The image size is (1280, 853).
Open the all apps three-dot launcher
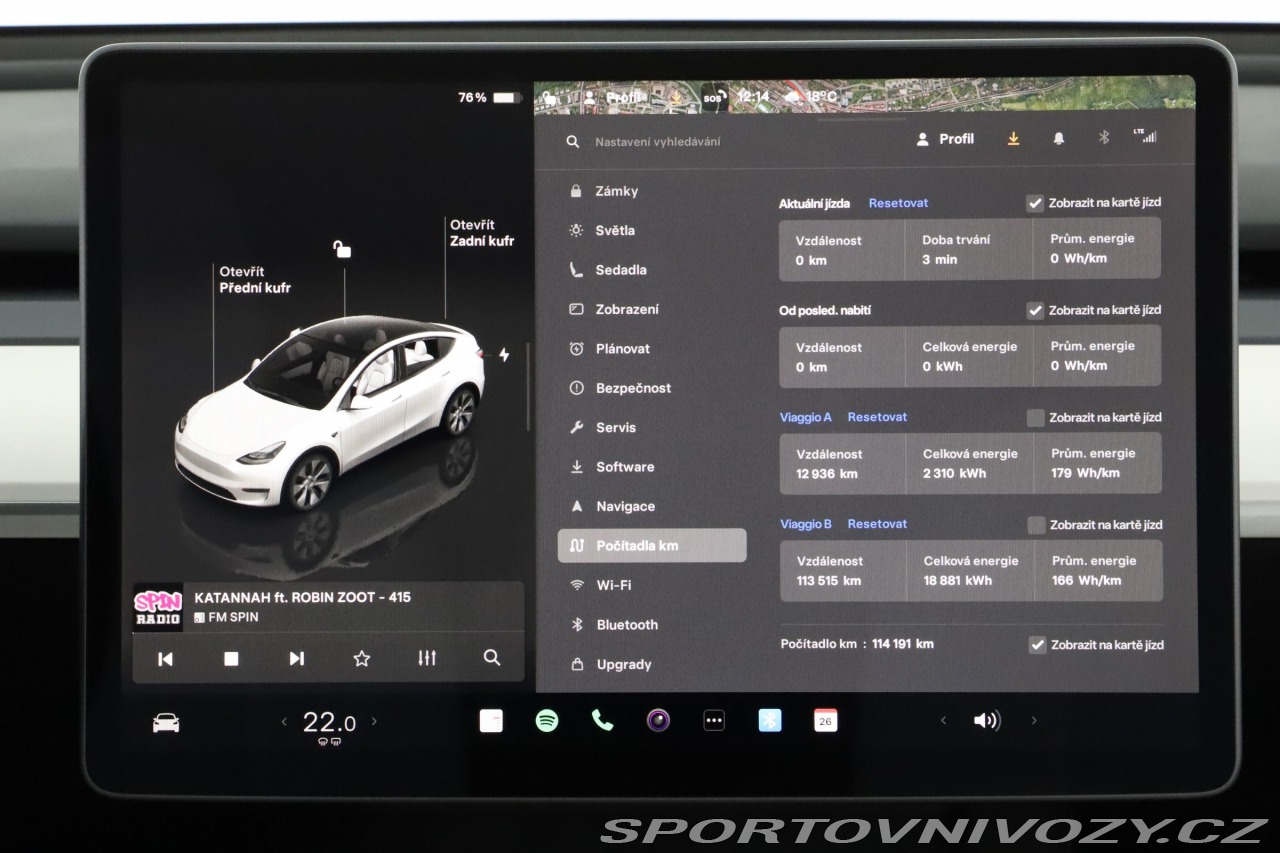(714, 721)
